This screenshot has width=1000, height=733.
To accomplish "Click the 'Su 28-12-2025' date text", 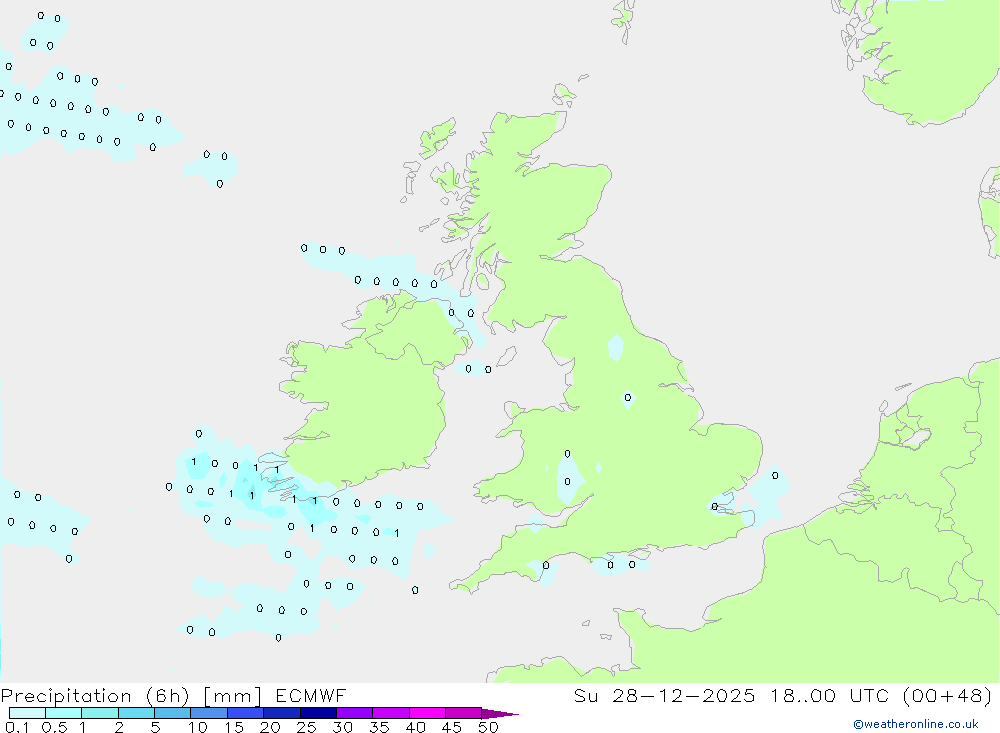I will [x=664, y=696].
